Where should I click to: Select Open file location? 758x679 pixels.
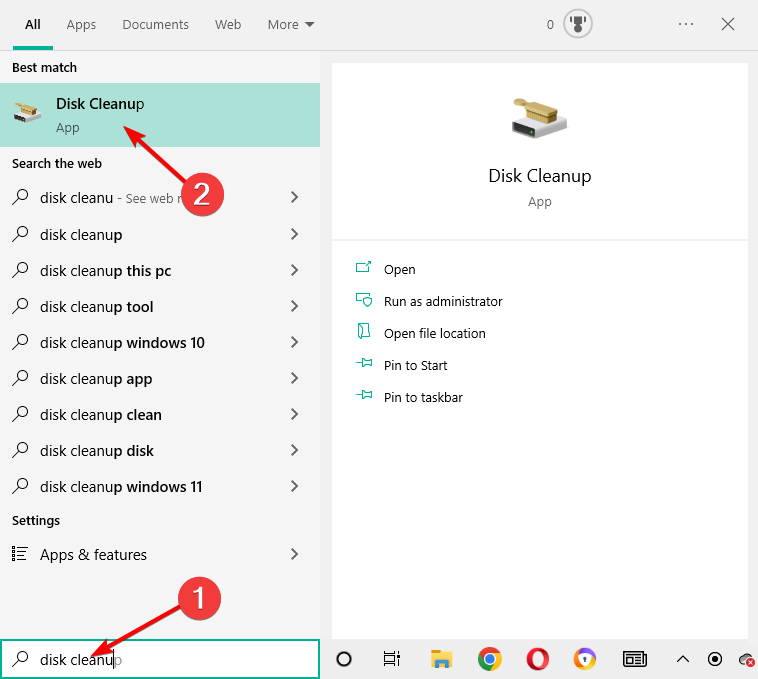pos(435,333)
